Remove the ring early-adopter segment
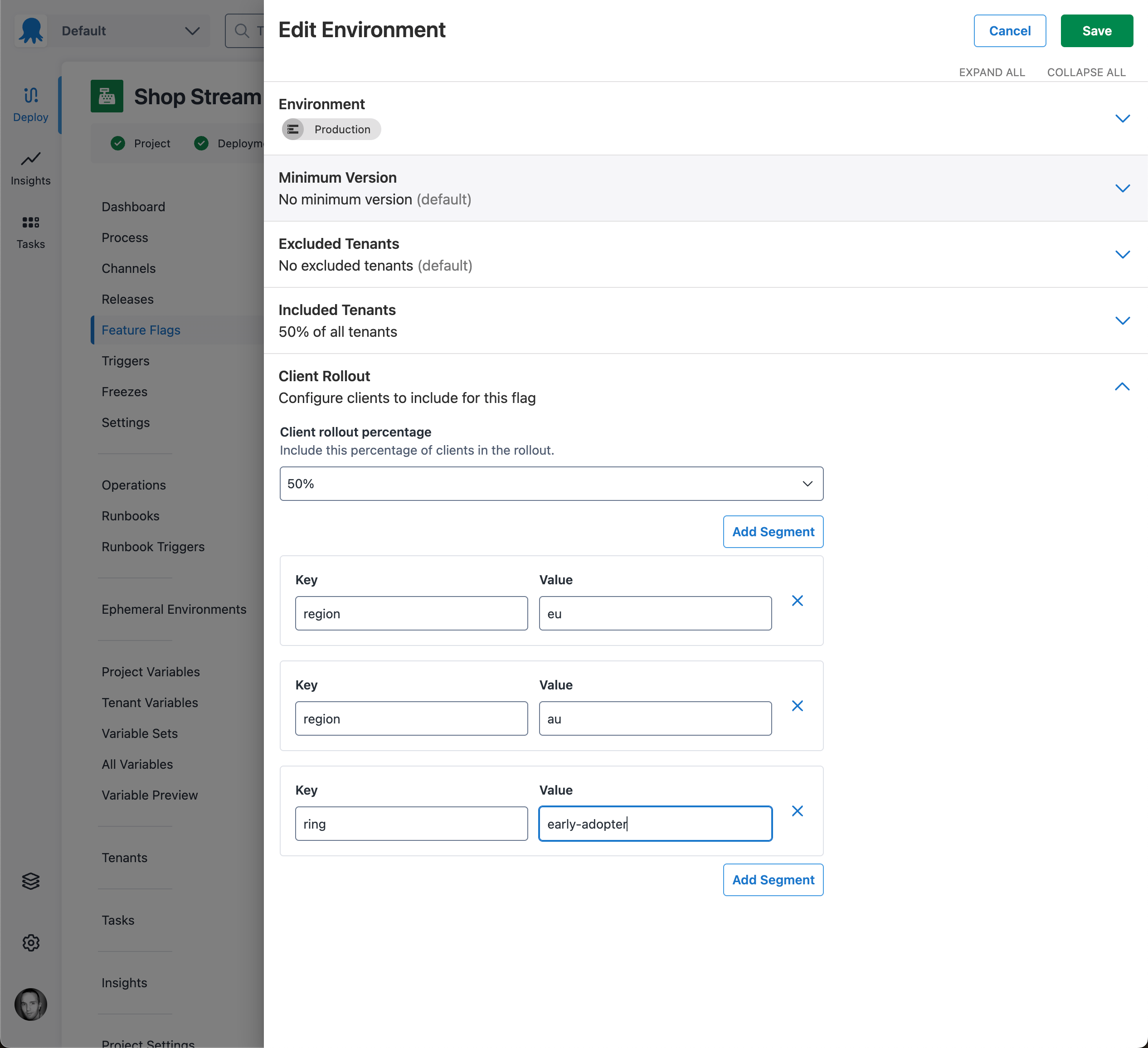Viewport: 1148px width, 1048px height. (797, 811)
